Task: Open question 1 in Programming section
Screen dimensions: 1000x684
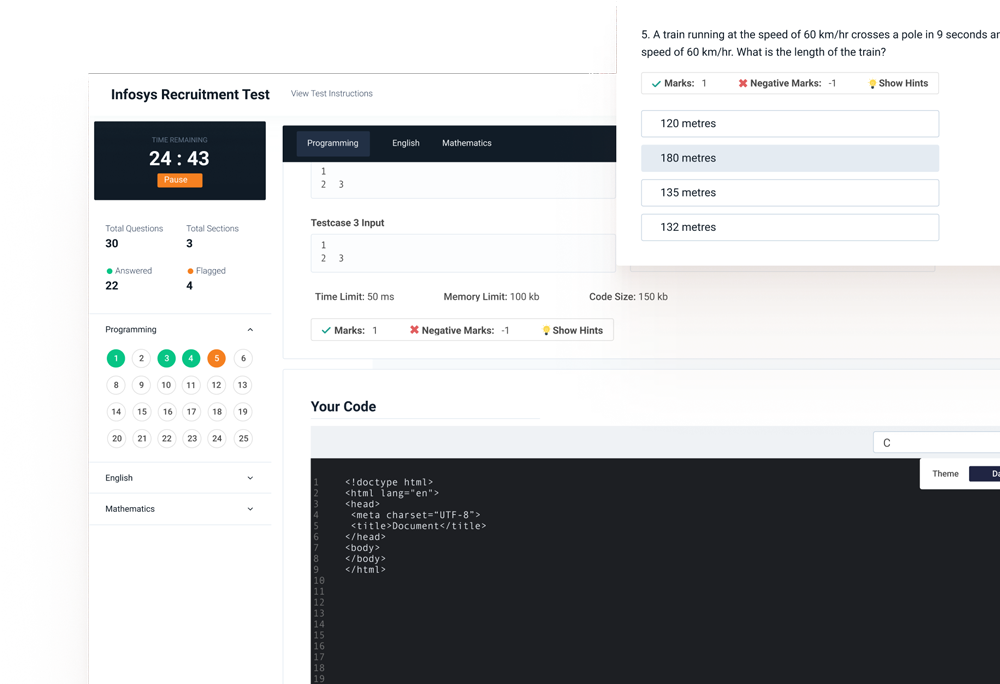Action: (x=116, y=358)
